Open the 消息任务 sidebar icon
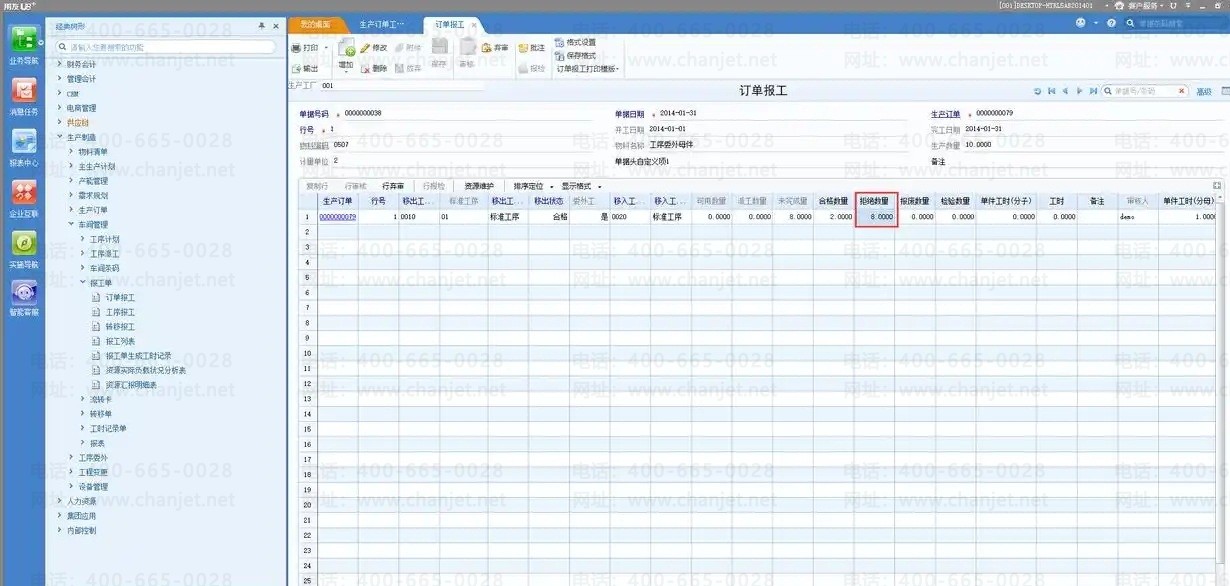Image resolution: width=1230 pixels, height=586 pixels. coord(24,90)
